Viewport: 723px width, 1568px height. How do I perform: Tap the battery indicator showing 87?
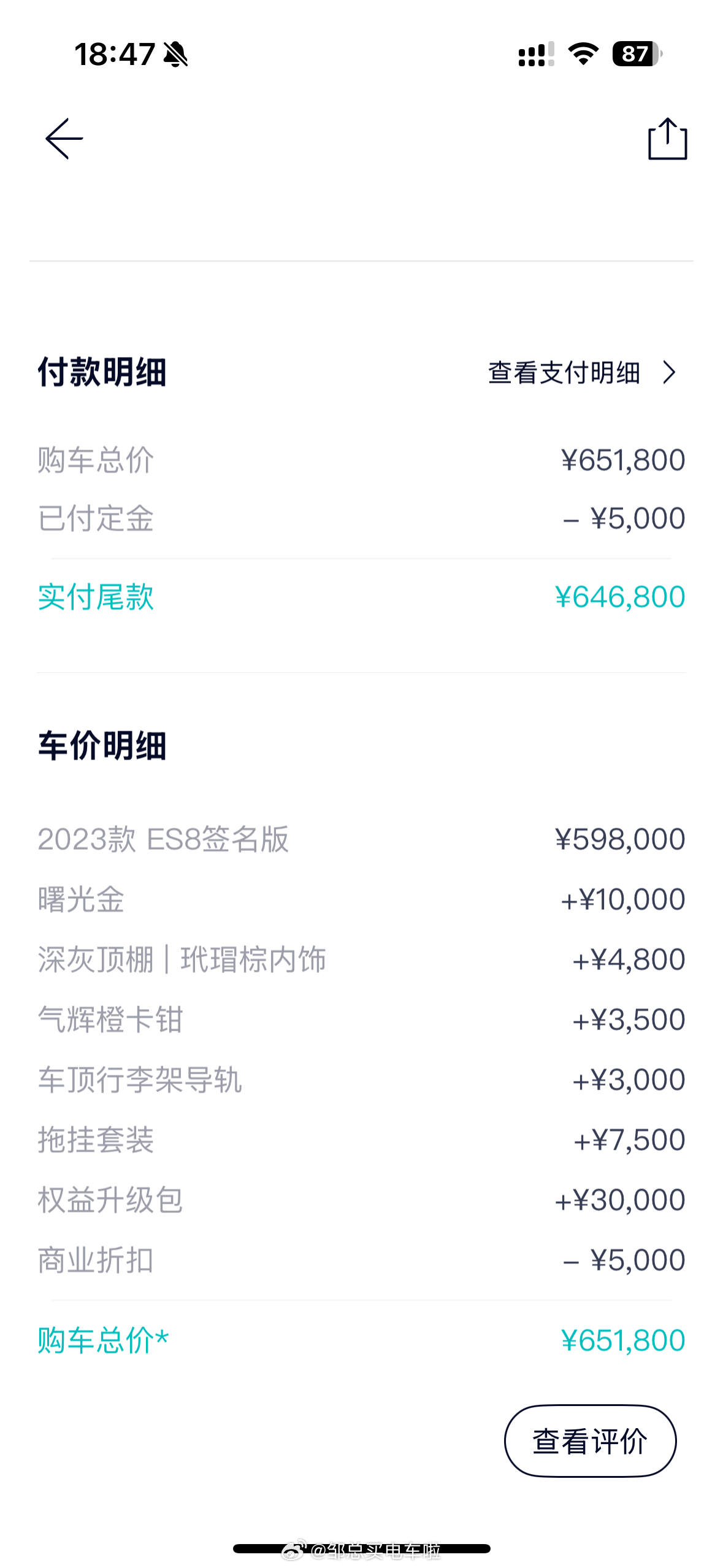click(x=637, y=54)
